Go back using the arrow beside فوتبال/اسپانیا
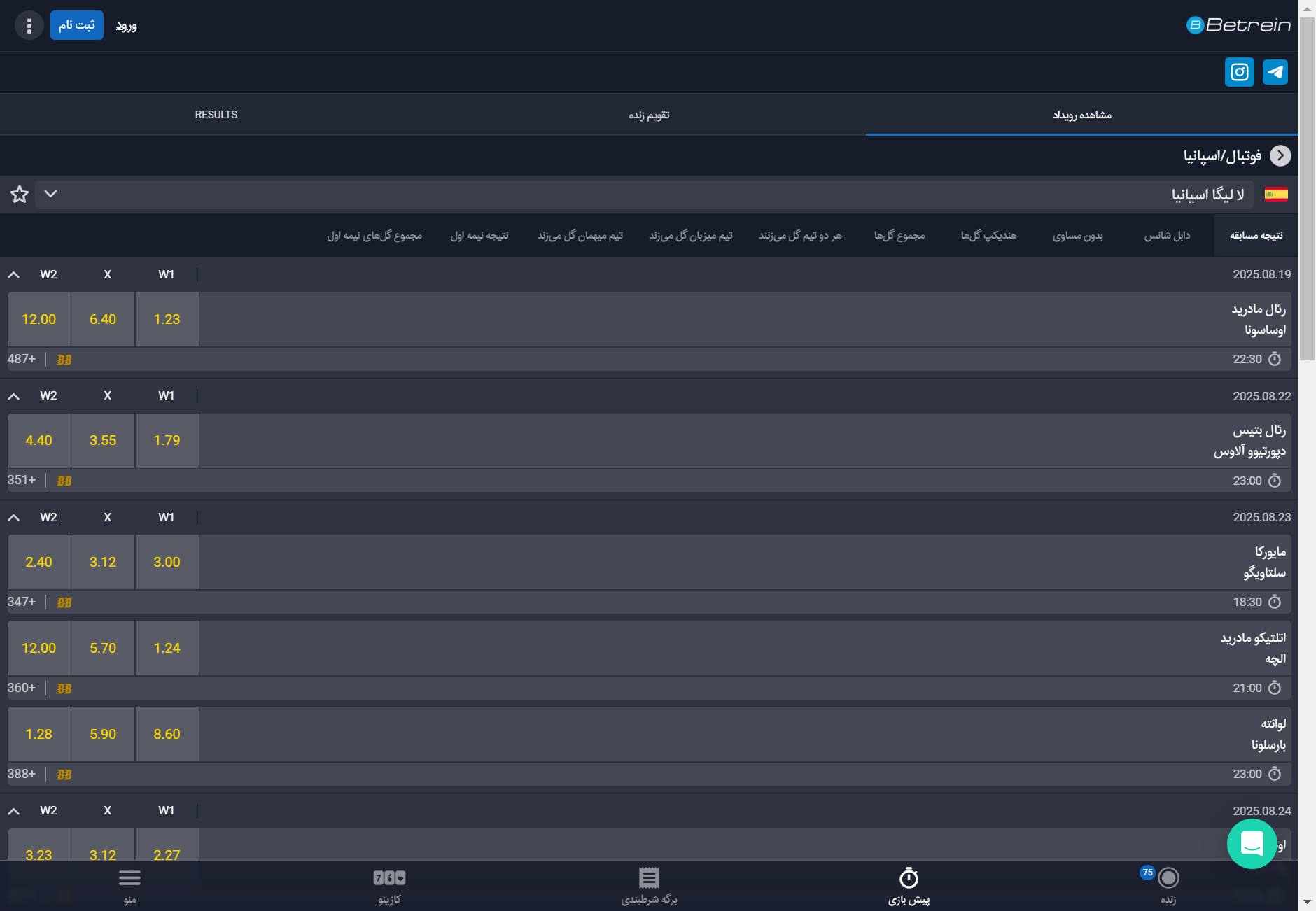 coord(1280,155)
